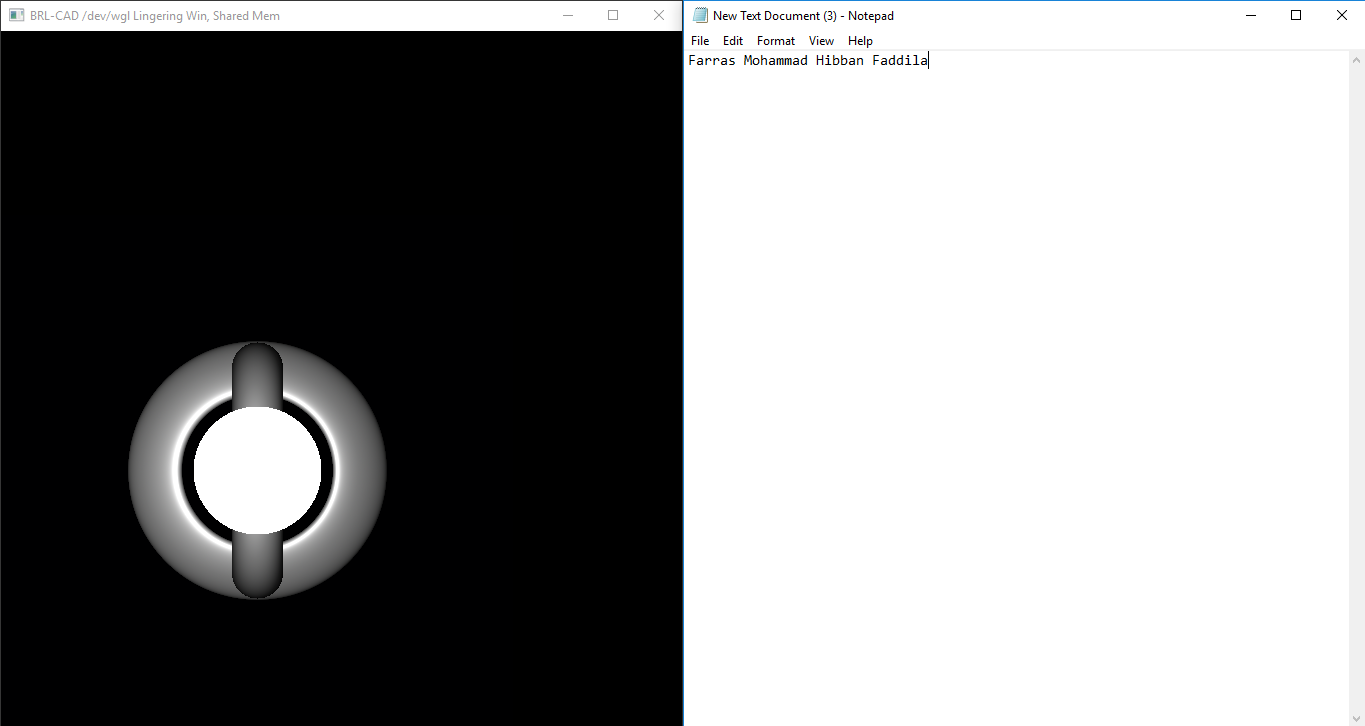Close the BRL-CAD framebuffer window

point(659,15)
